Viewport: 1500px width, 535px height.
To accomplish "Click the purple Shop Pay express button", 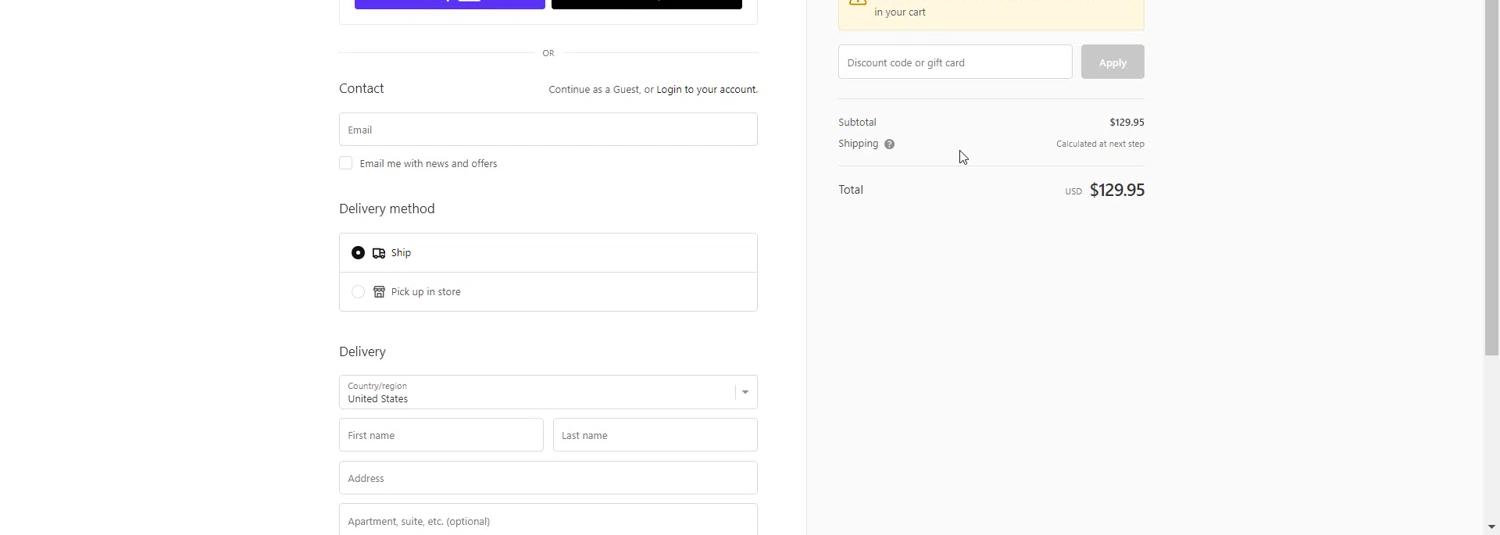I will pos(449,3).
